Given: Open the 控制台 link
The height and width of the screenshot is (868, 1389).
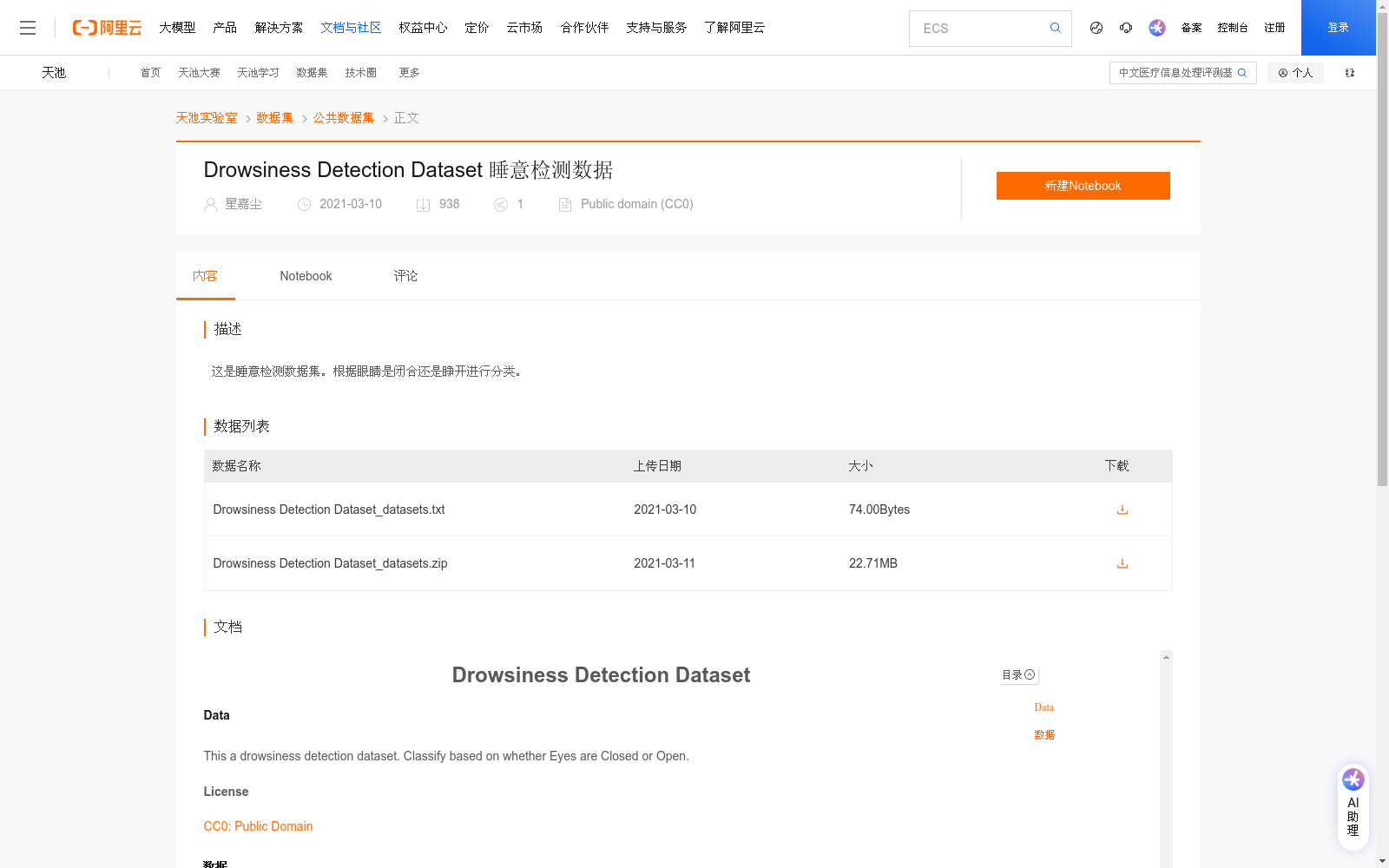Looking at the screenshot, I should pyautogui.click(x=1233, y=28).
